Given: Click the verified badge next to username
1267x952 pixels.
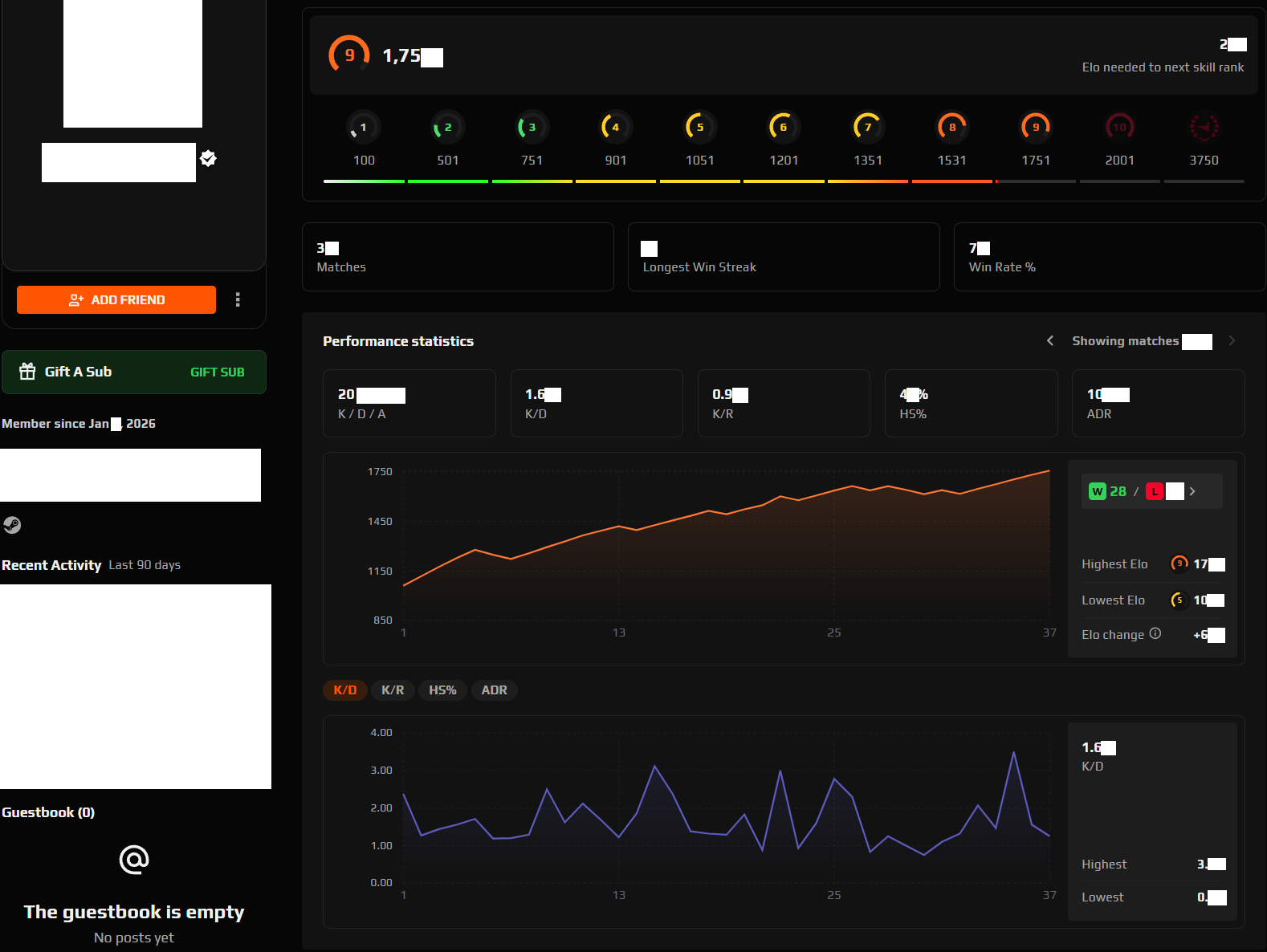Looking at the screenshot, I should pos(208,158).
